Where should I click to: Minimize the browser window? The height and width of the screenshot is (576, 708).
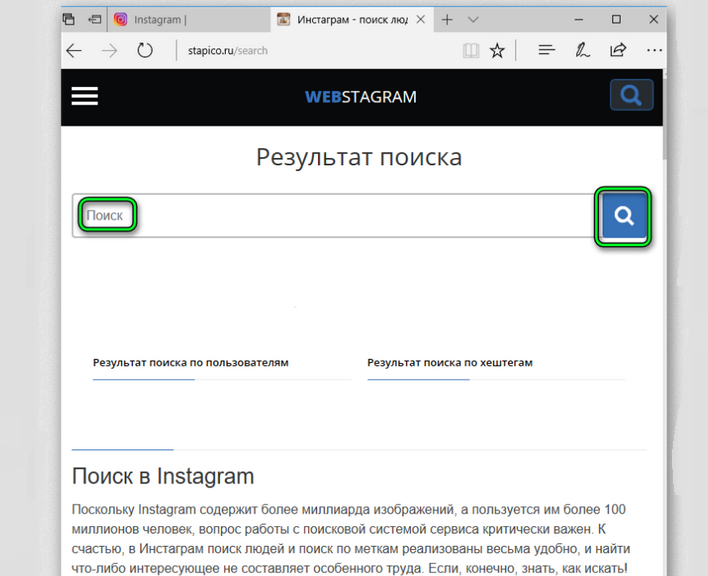coord(579,19)
